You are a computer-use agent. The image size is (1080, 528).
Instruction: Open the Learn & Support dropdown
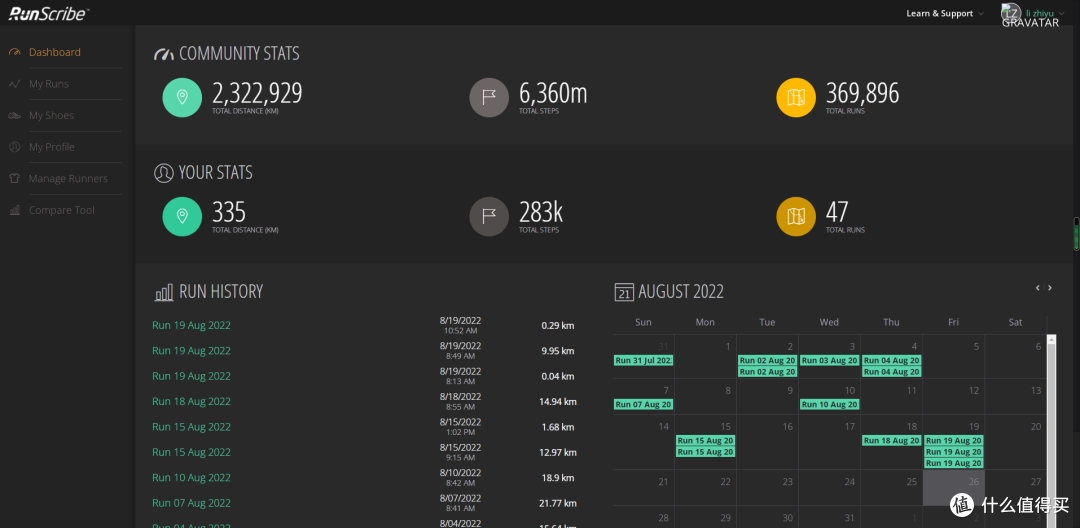944,14
